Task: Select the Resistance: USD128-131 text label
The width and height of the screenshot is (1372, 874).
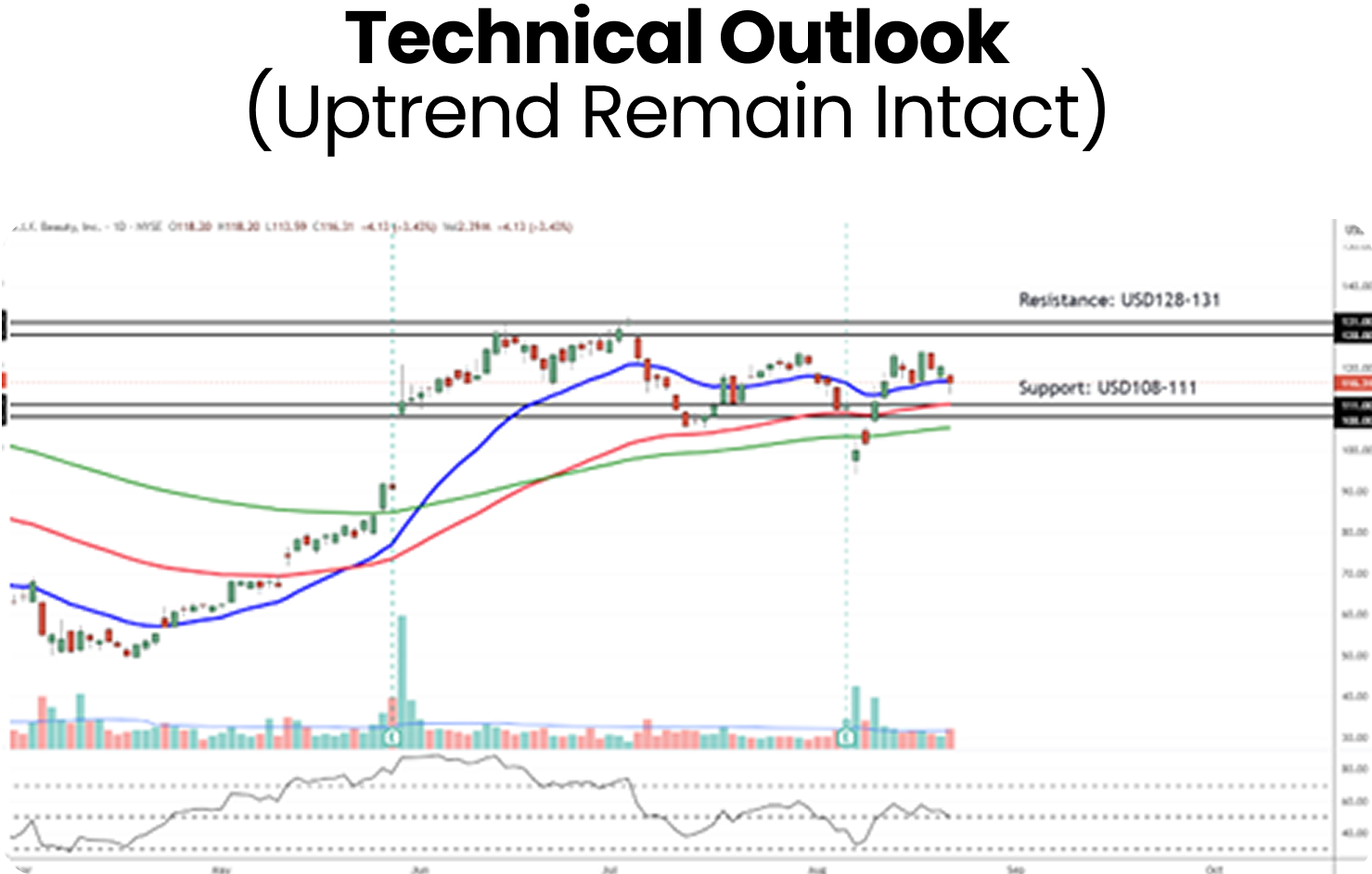Action: (x=1119, y=300)
